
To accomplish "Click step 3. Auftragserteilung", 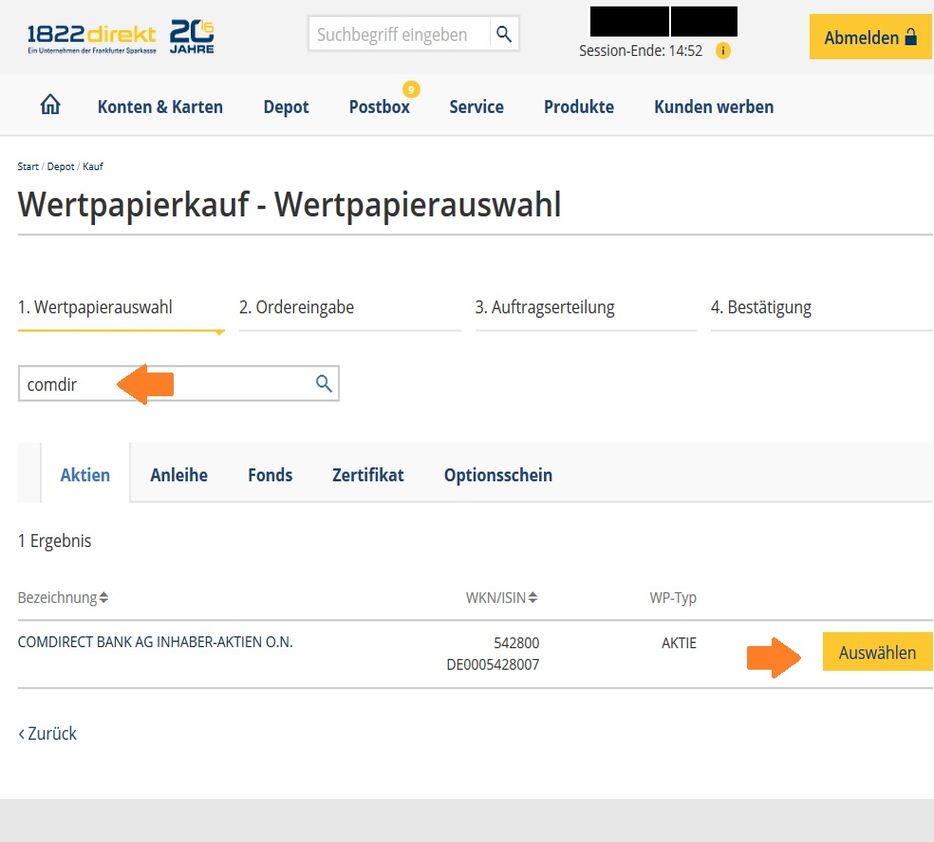I will pyautogui.click(x=544, y=307).
